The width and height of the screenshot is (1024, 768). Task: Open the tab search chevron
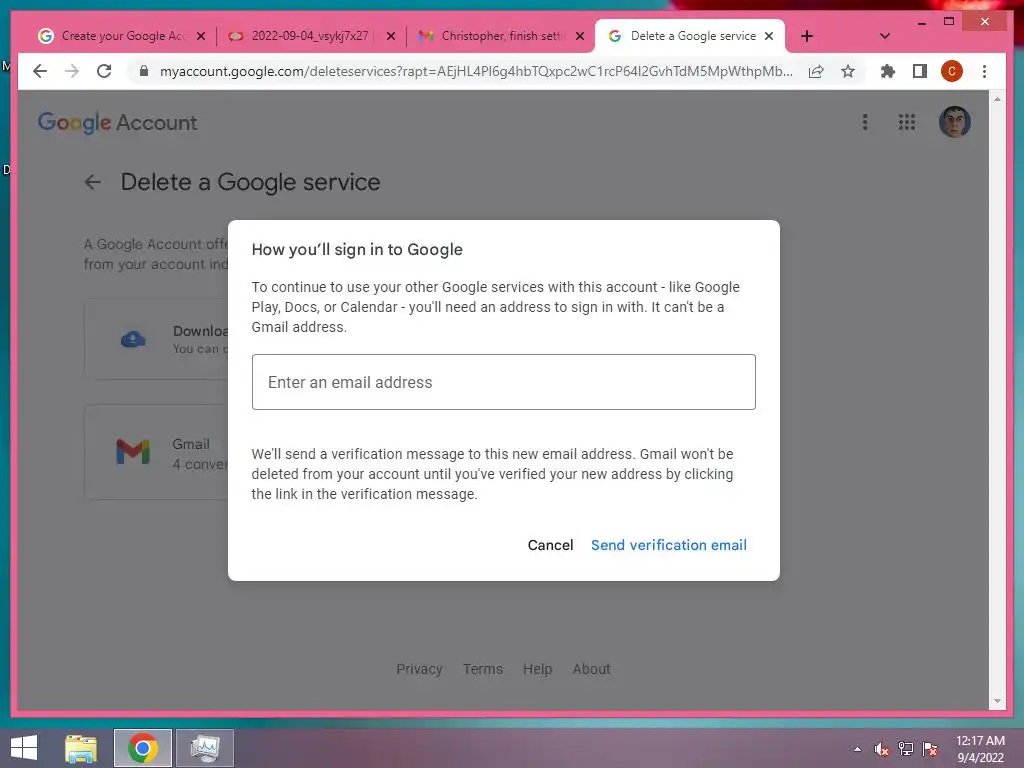885,36
